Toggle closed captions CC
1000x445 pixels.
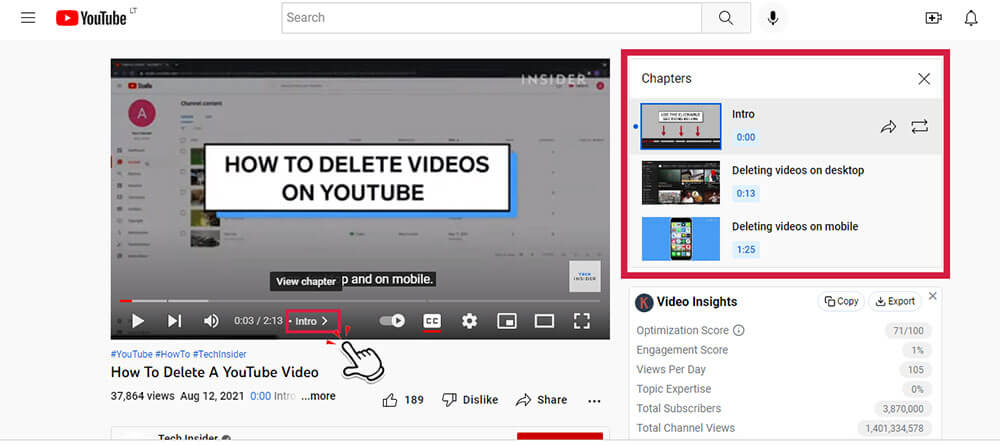coord(432,321)
